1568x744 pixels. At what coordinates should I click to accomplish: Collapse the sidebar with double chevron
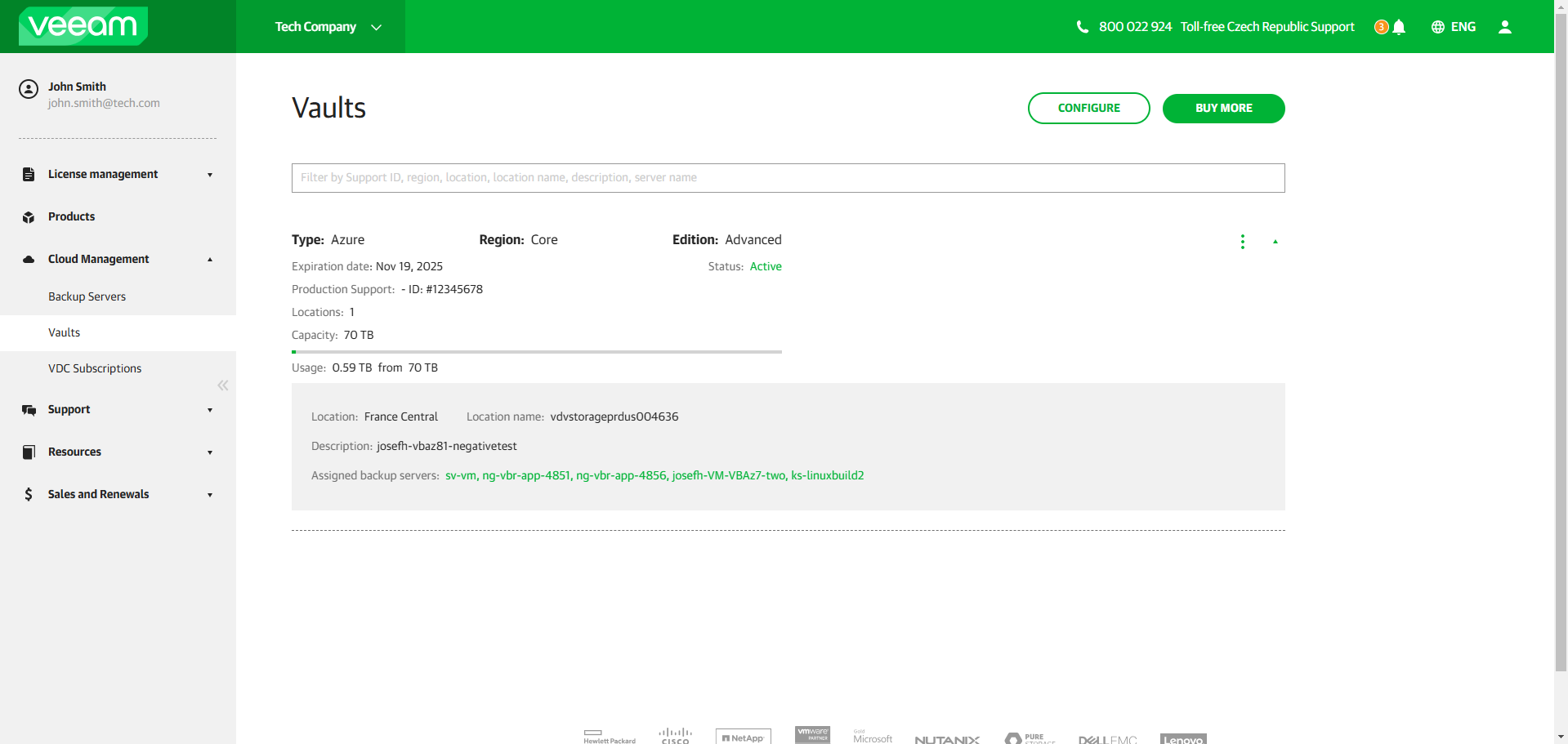pyautogui.click(x=223, y=385)
